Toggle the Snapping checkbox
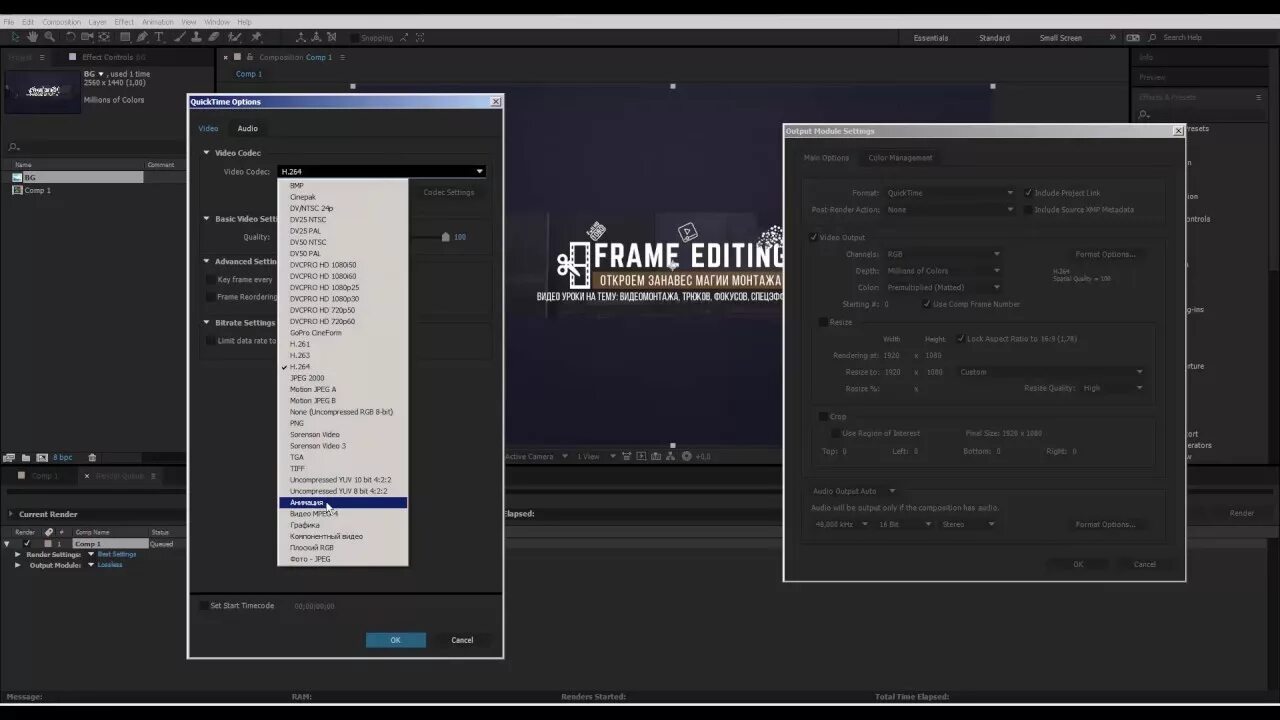The image size is (1280, 720). (355, 38)
